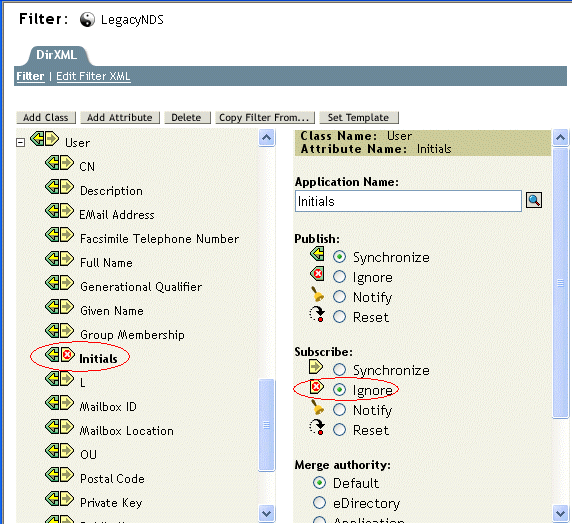Select the Mailbox Location attribute label
Screen dimensions: 572x524
126,430
